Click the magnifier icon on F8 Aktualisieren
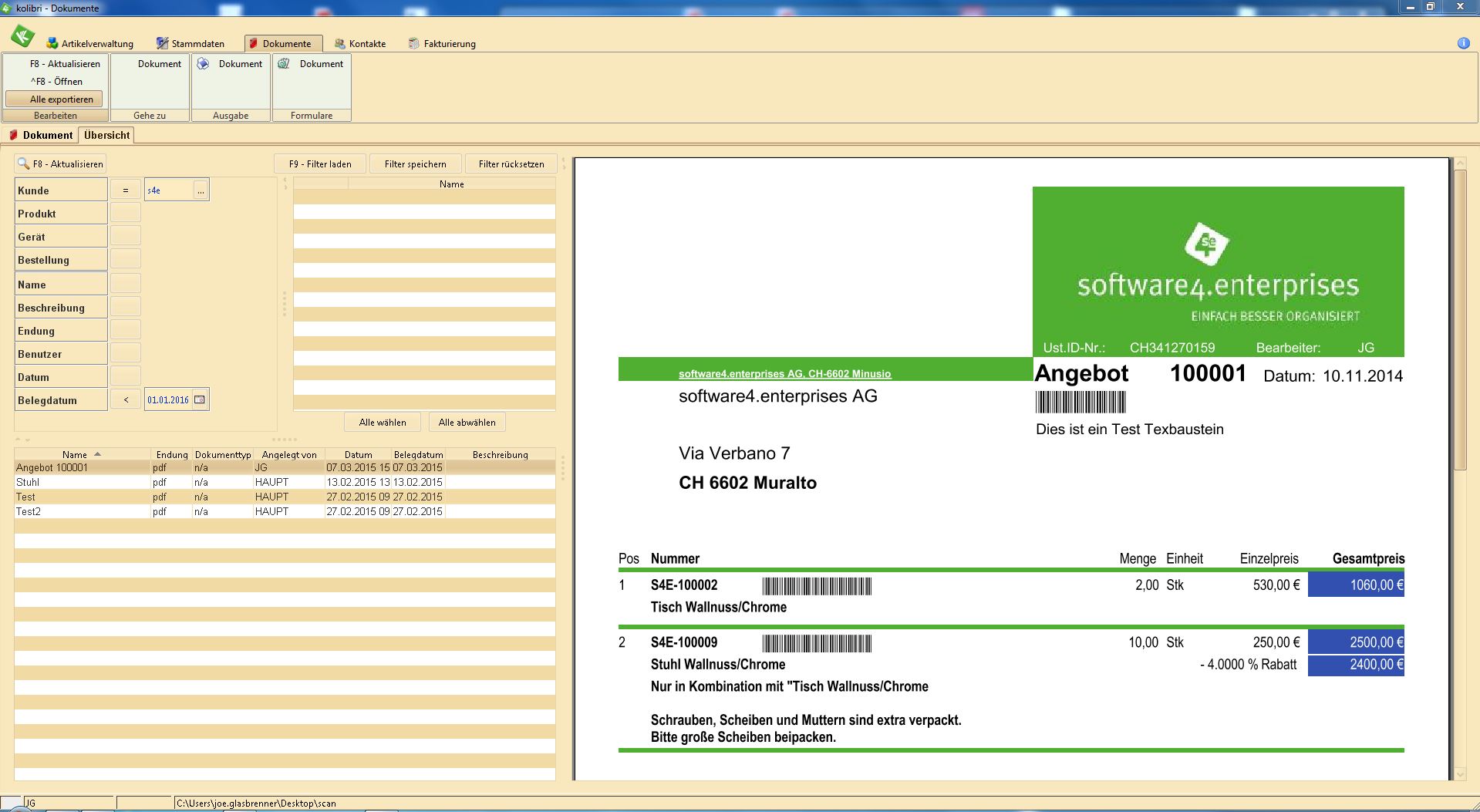This screenshot has height=812, width=1480. pos(24,164)
